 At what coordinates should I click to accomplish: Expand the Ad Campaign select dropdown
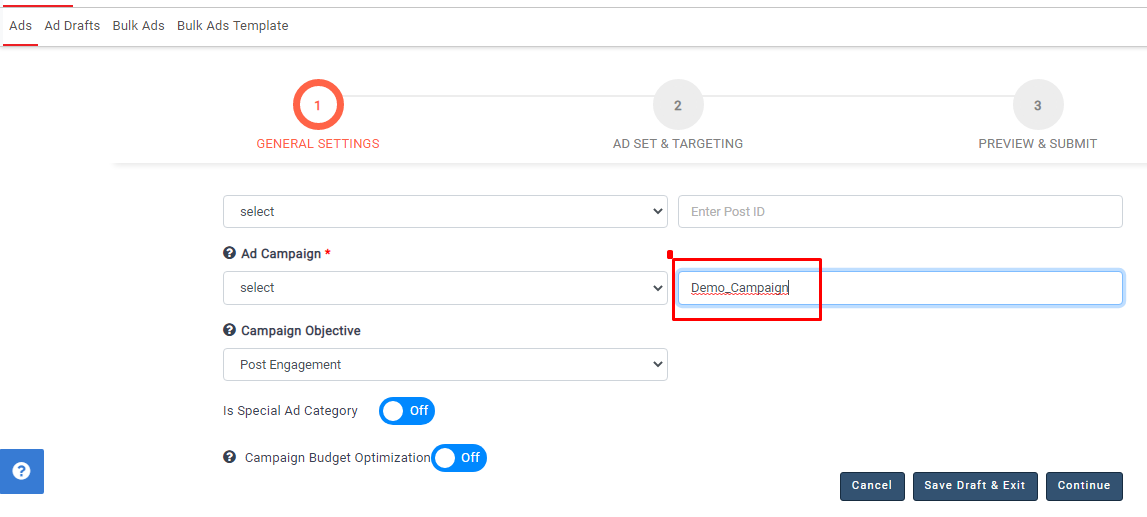click(x=445, y=288)
